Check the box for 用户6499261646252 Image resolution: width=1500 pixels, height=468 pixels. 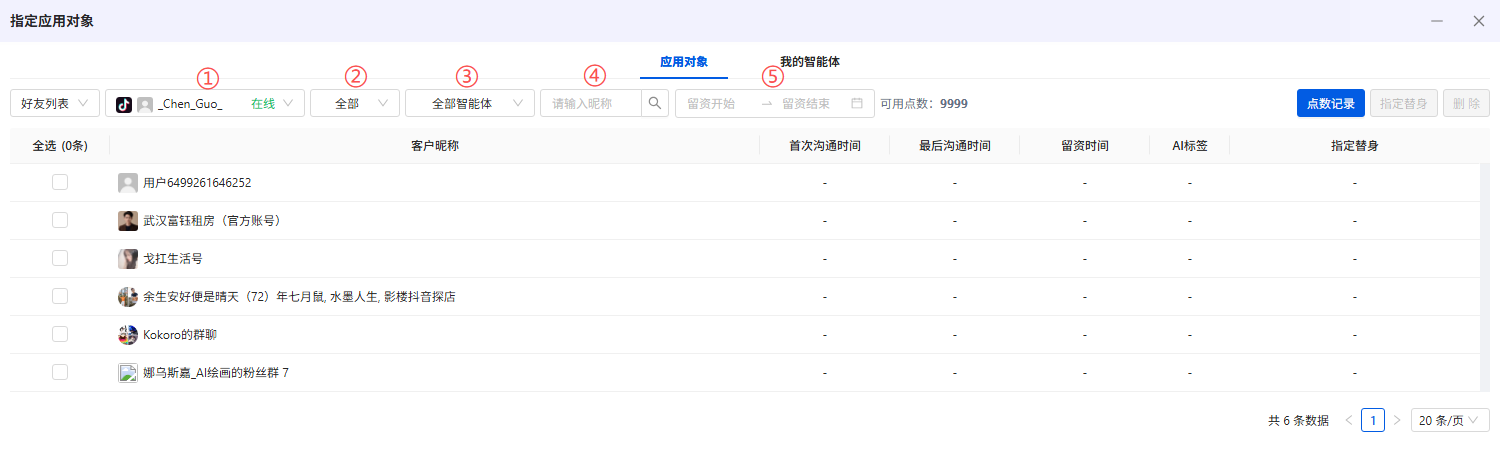tap(60, 182)
